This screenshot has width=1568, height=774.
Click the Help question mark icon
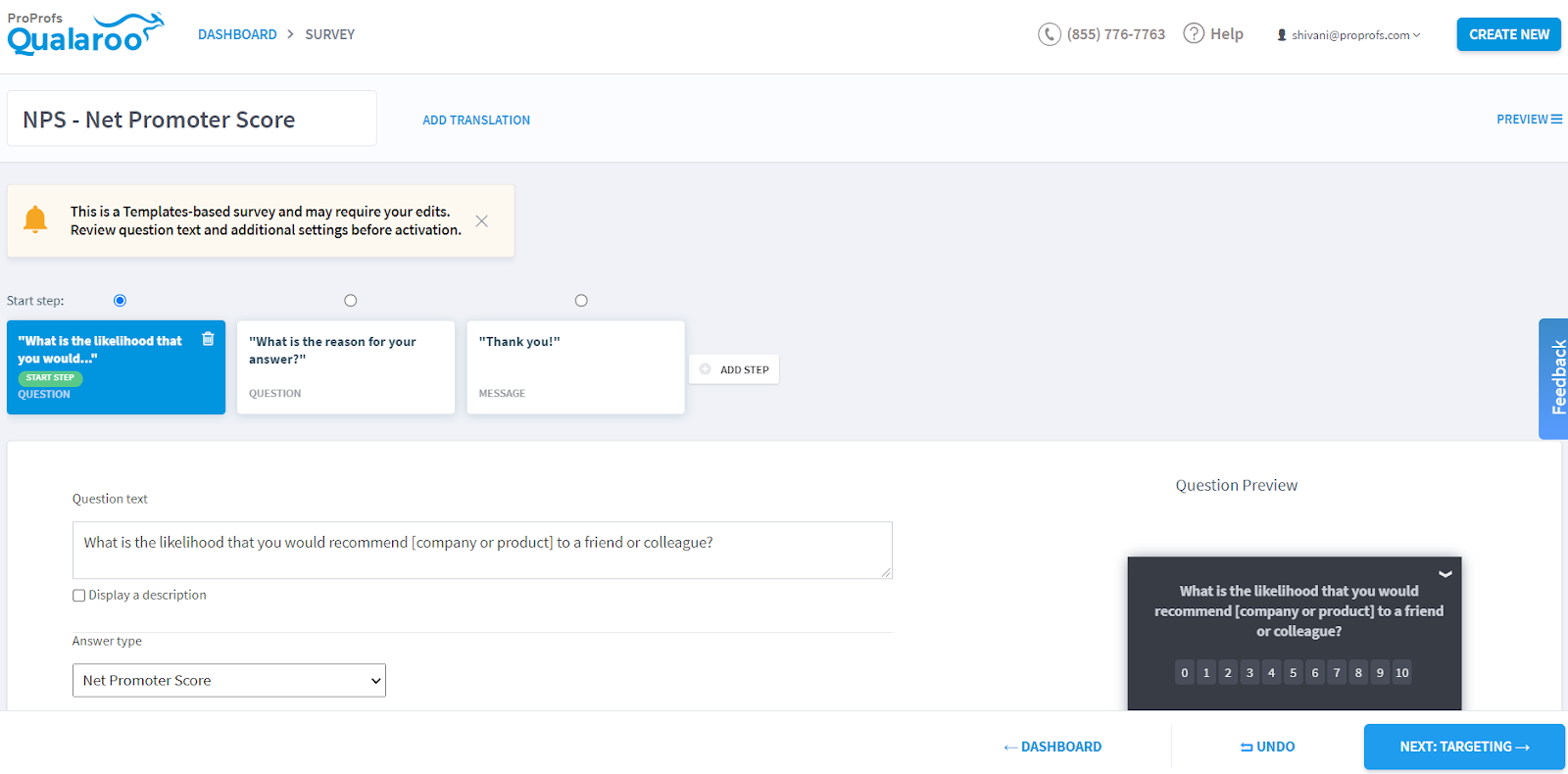click(x=1194, y=33)
